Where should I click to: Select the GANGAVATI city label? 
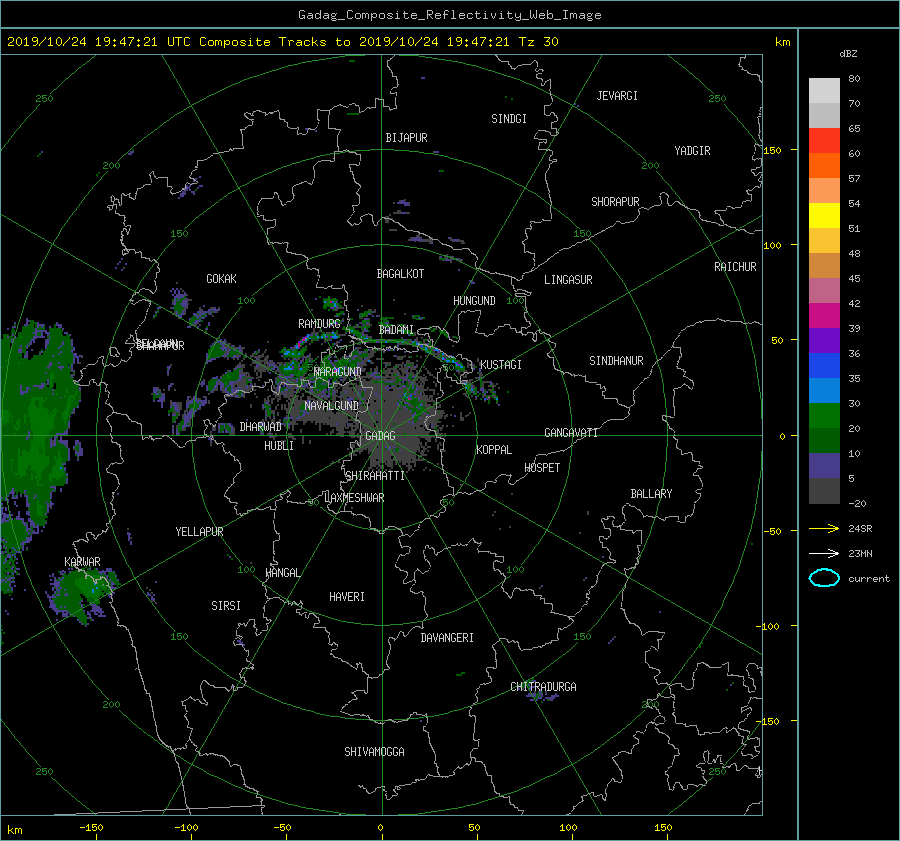click(x=571, y=433)
